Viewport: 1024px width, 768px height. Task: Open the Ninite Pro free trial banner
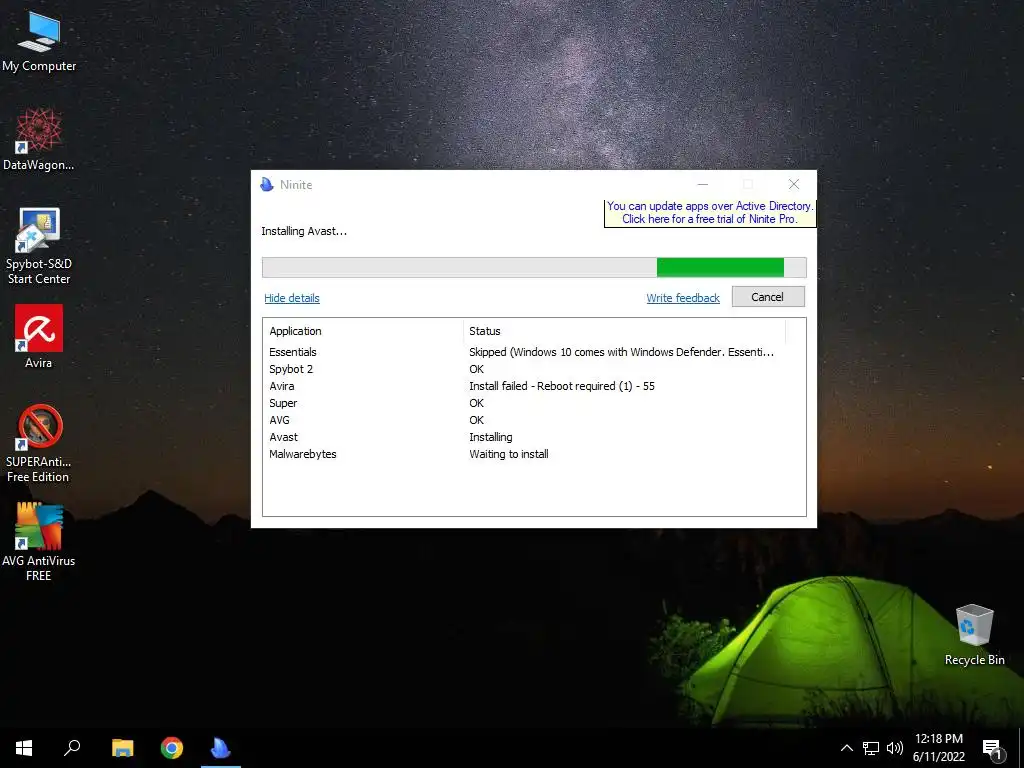click(710, 213)
